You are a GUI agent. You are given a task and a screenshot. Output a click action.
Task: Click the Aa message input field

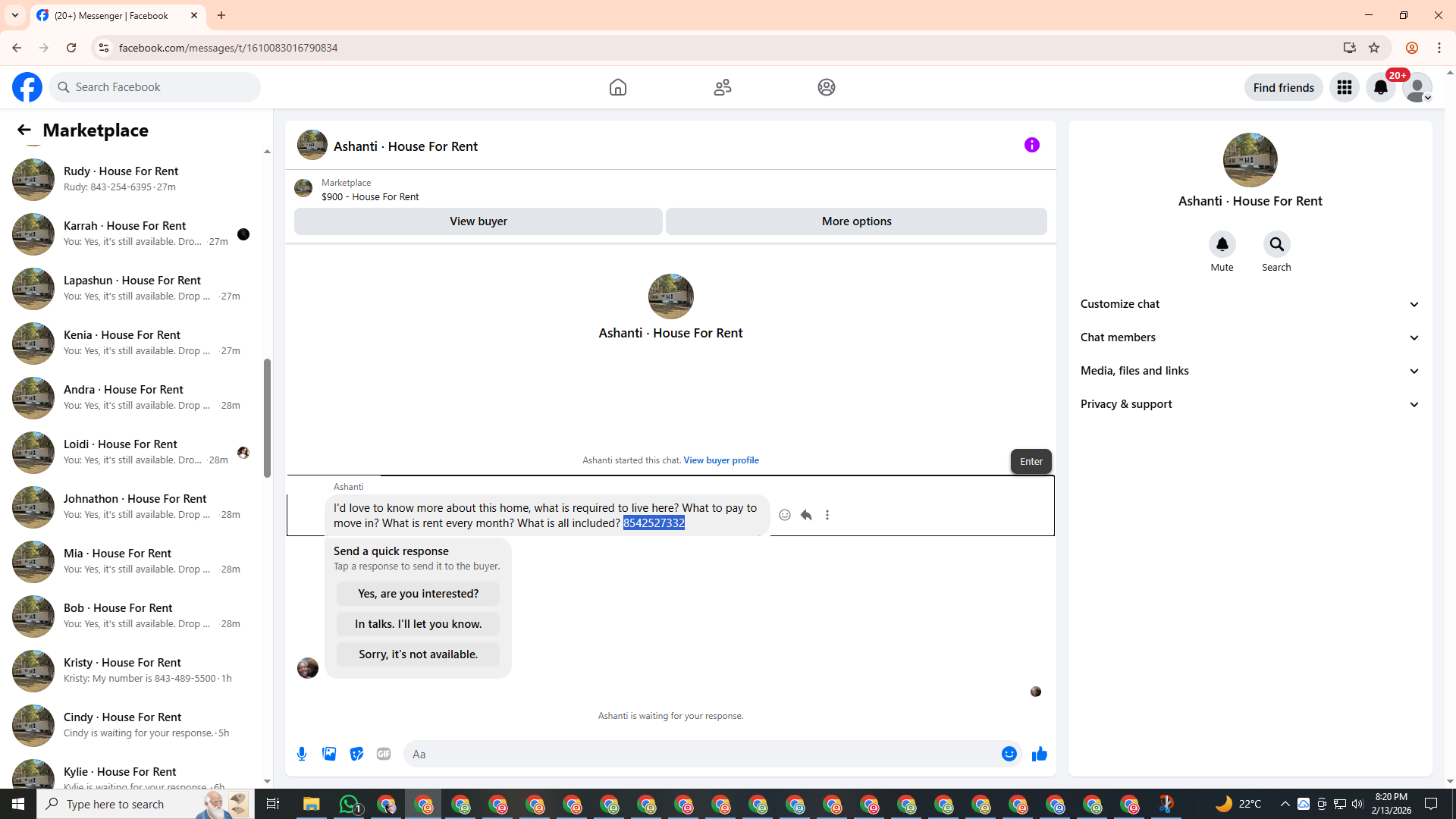click(698, 754)
